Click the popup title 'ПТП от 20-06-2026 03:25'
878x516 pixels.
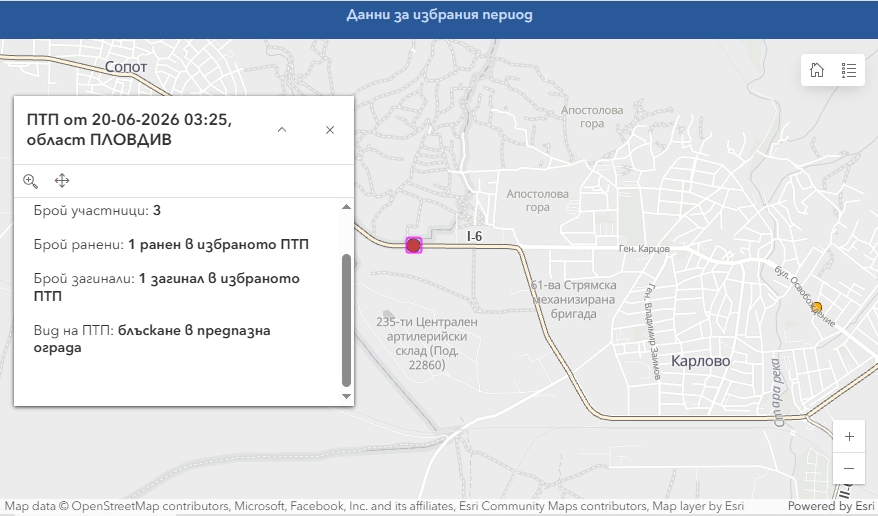point(129,119)
